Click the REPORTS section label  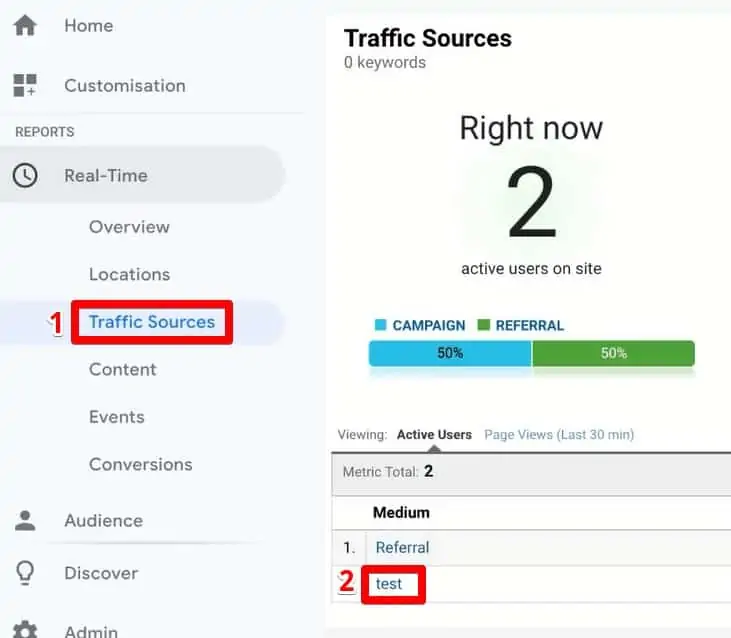pyautogui.click(x=45, y=132)
